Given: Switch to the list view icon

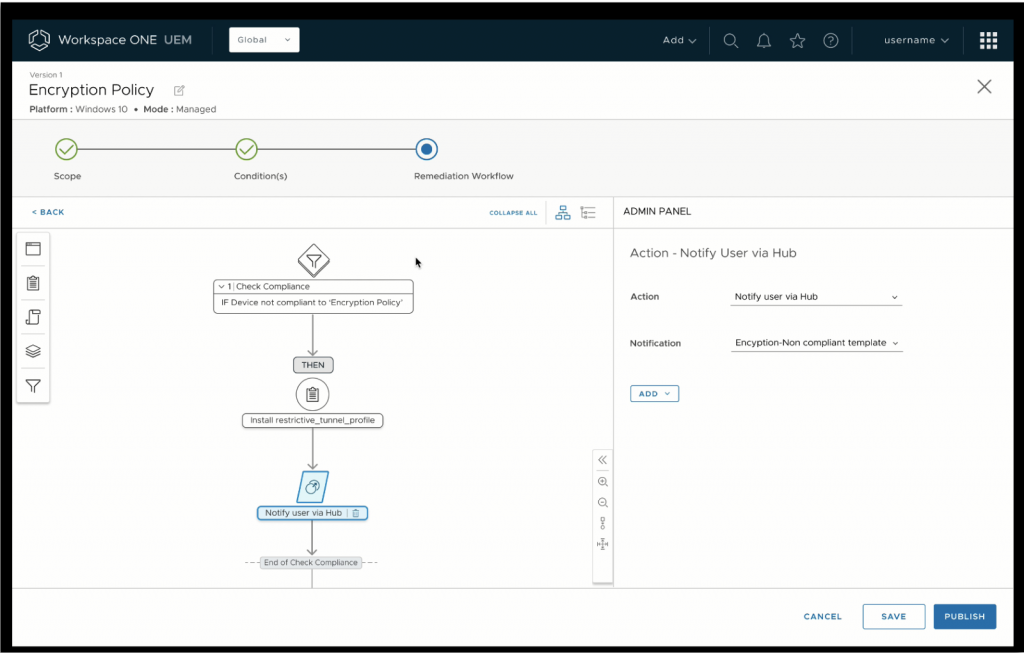Looking at the screenshot, I should click(x=588, y=213).
